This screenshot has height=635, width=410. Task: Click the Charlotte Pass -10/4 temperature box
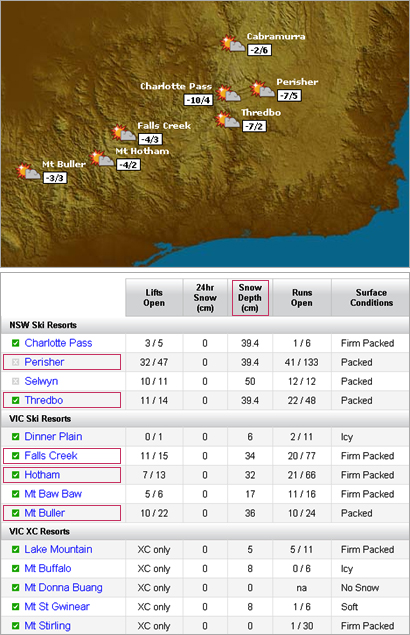tap(199, 100)
